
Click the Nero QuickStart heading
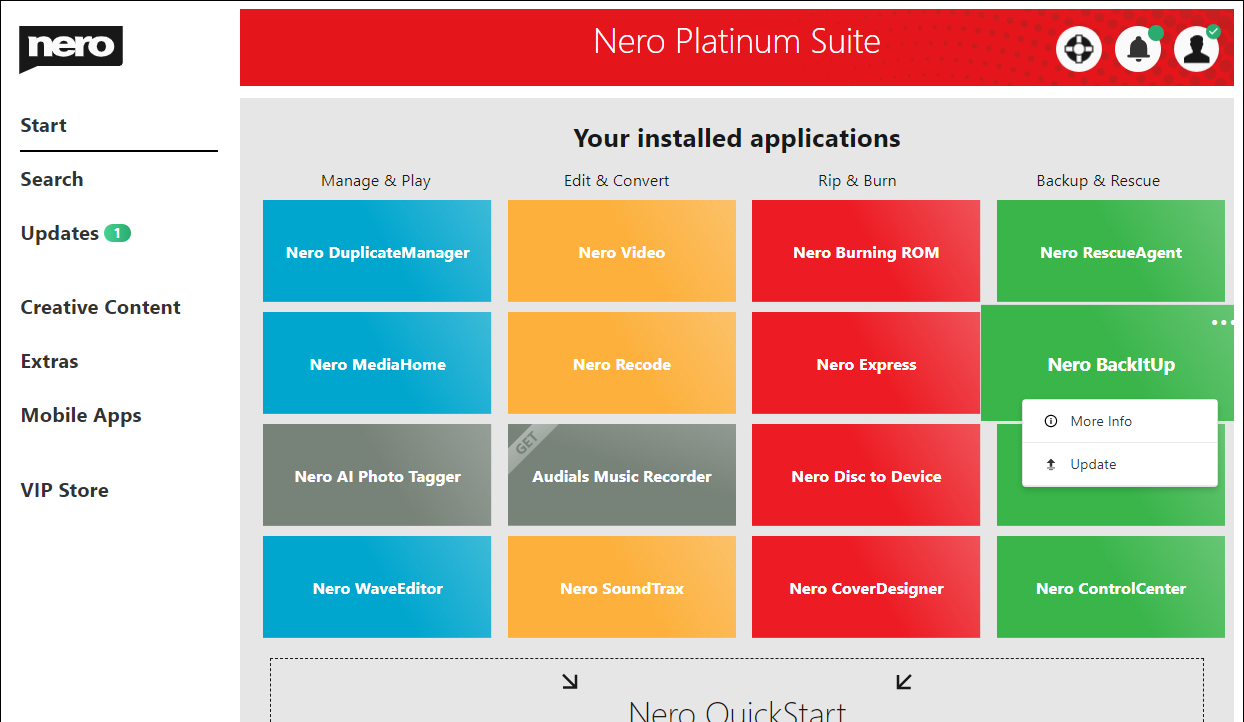tap(737, 712)
